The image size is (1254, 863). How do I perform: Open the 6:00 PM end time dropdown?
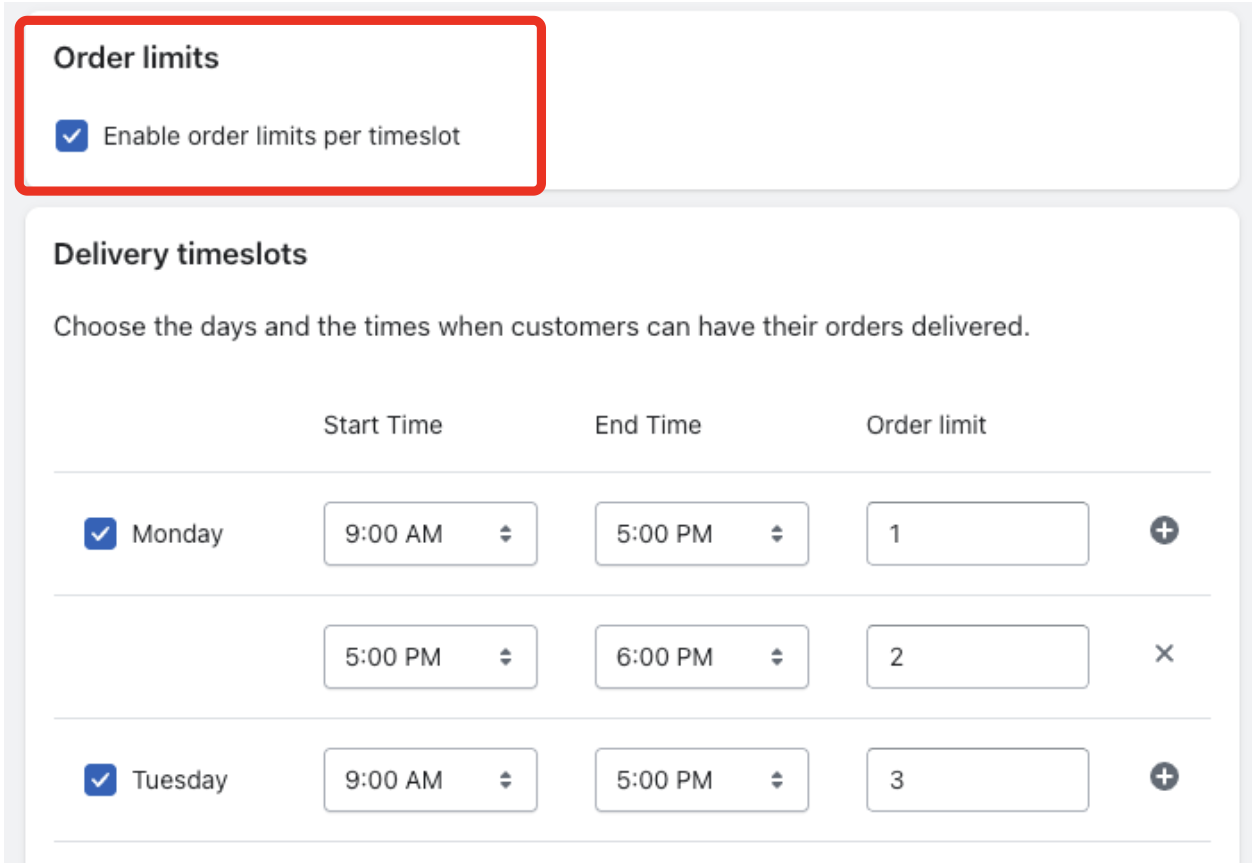[701, 657]
